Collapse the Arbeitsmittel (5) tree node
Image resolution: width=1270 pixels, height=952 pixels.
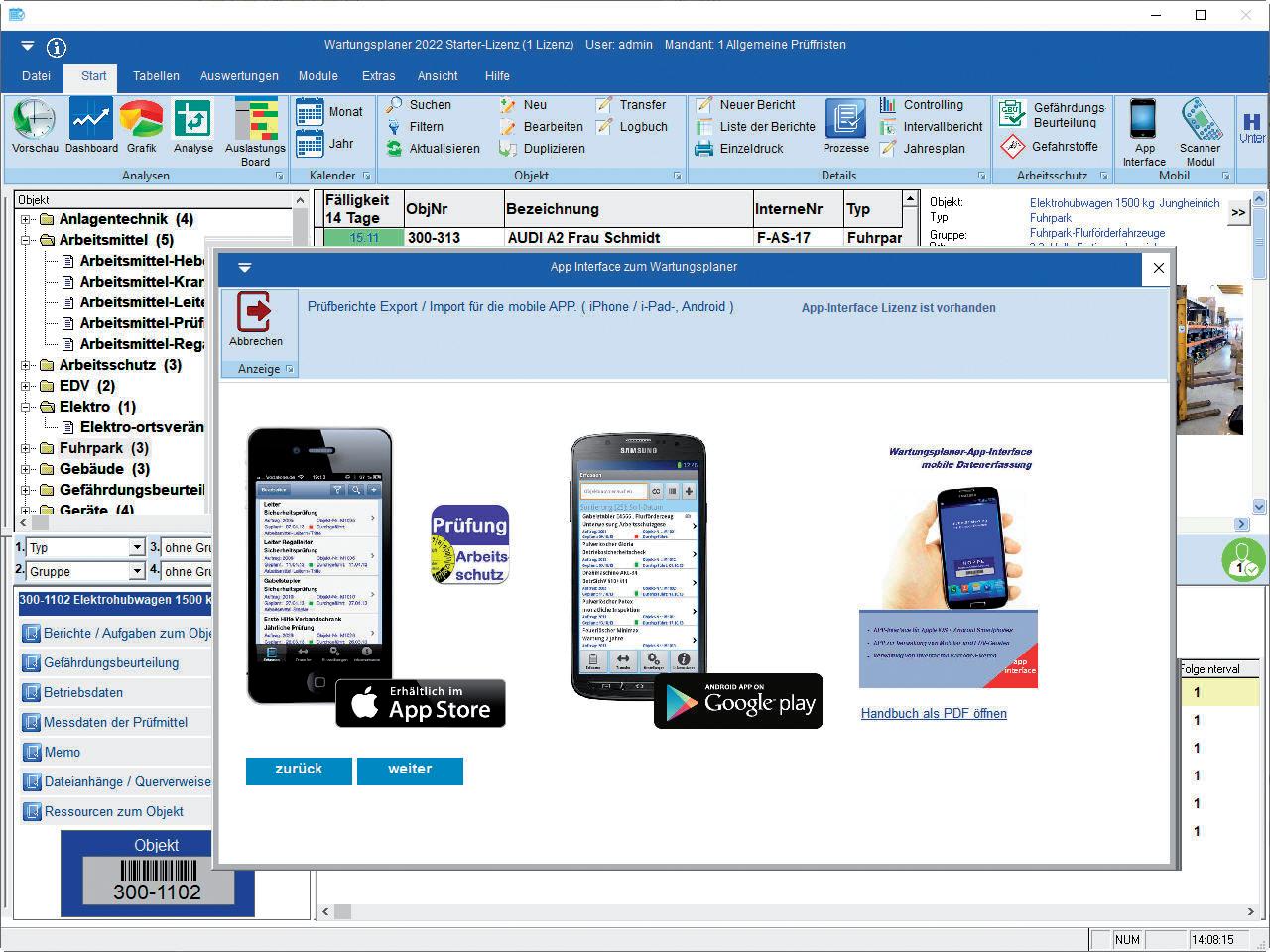(26, 240)
